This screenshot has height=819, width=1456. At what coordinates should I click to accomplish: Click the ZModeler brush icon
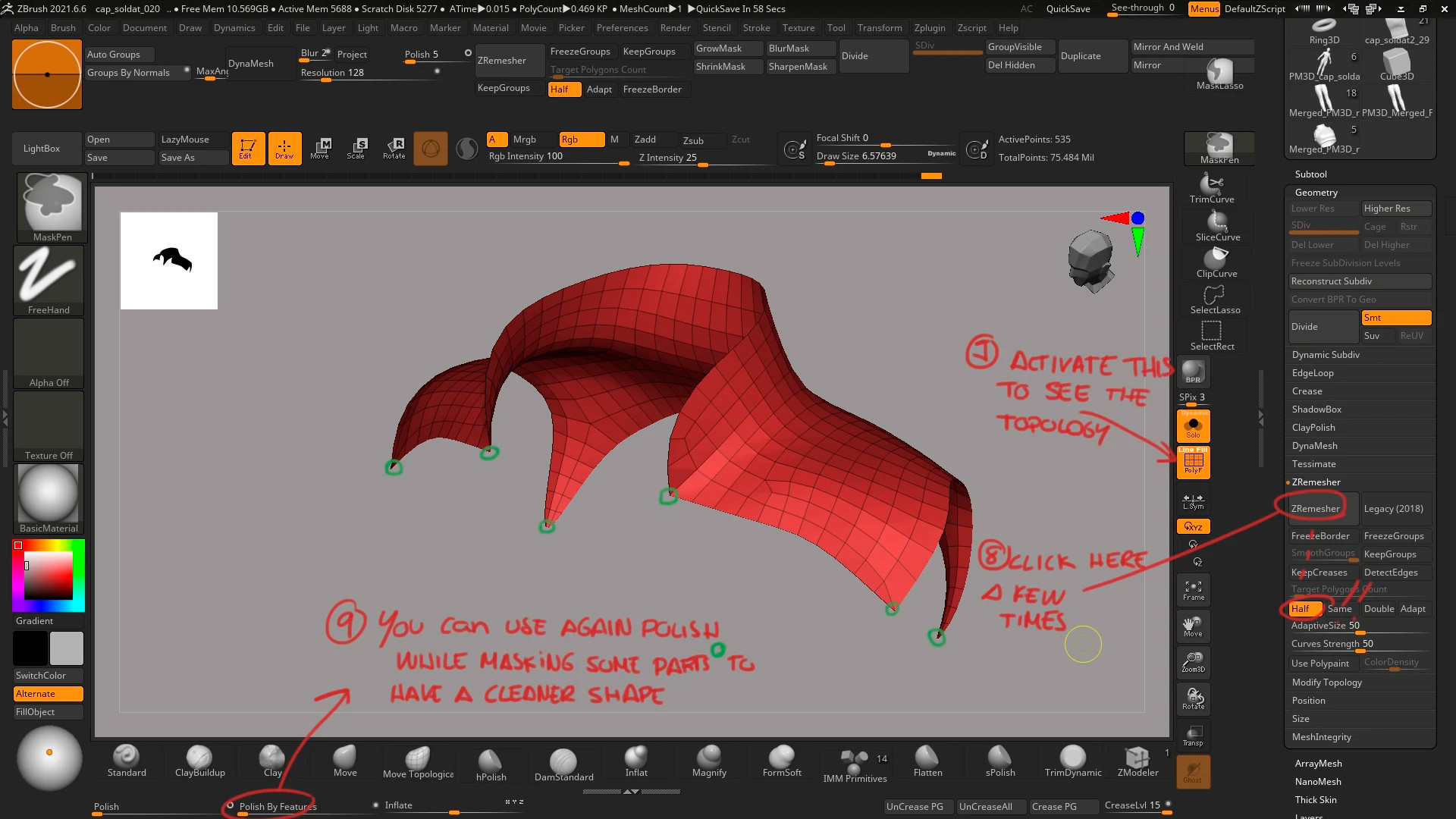(x=1137, y=760)
